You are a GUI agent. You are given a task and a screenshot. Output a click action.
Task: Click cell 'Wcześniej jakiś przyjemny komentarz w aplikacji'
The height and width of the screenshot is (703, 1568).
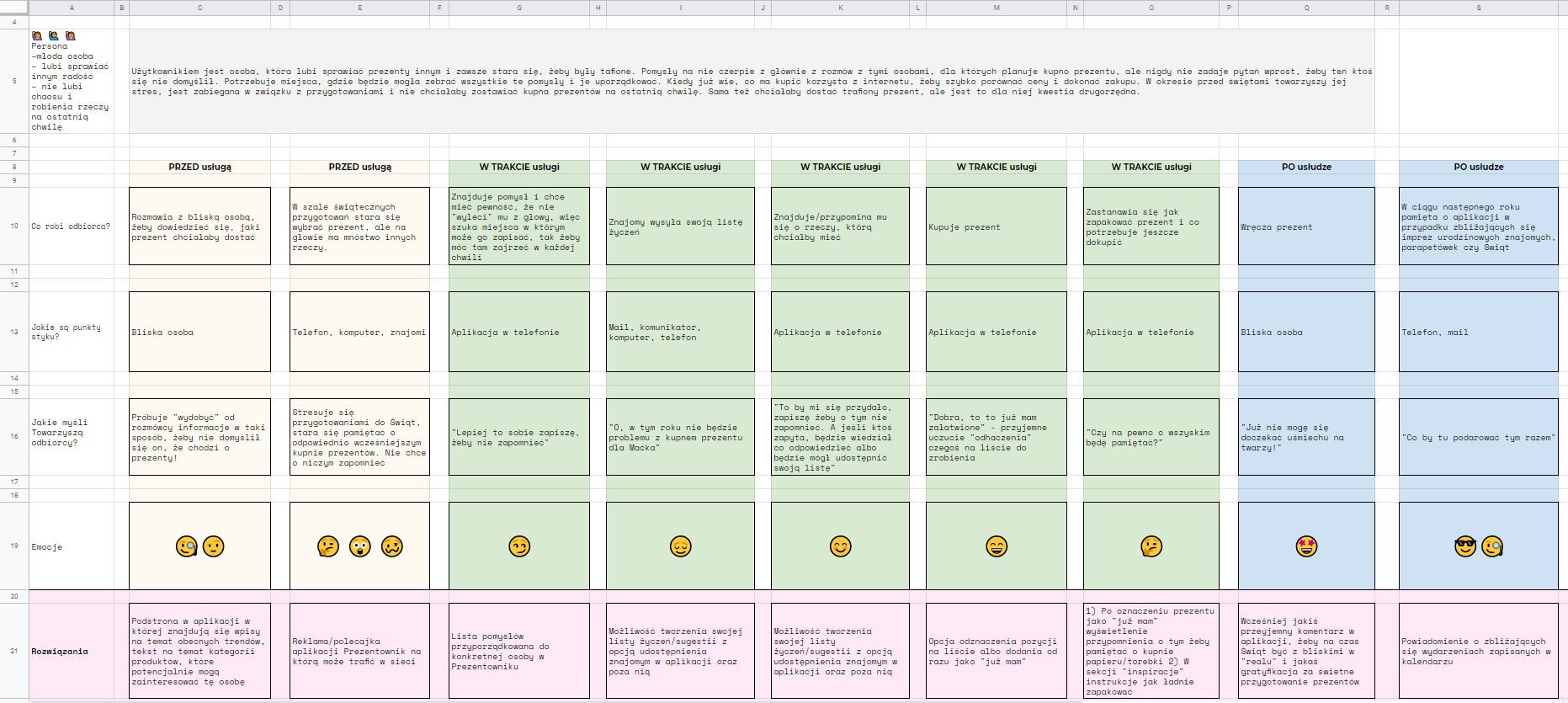click(x=1306, y=651)
